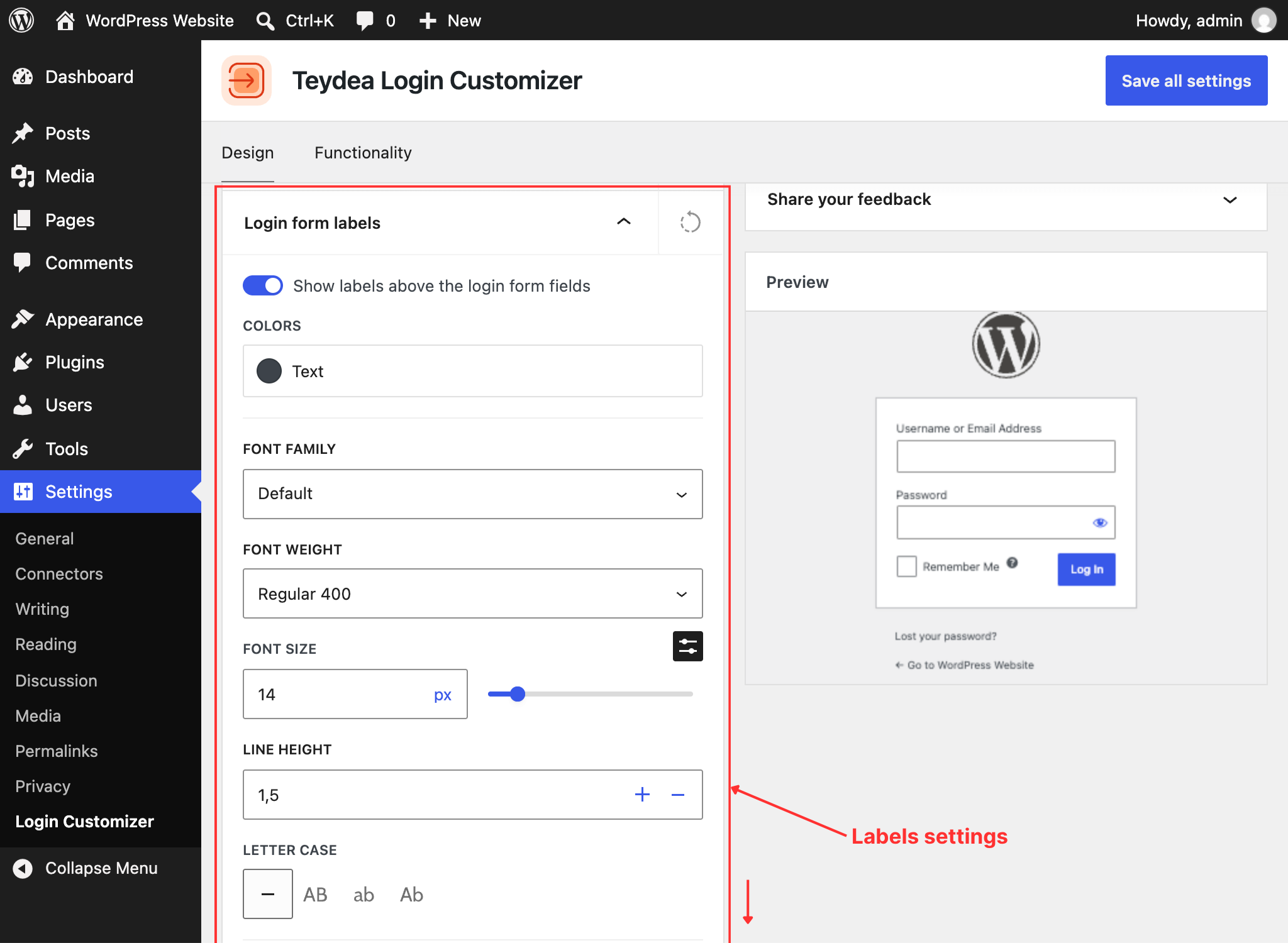Click the WordPress logo in admin bar

pos(21,20)
